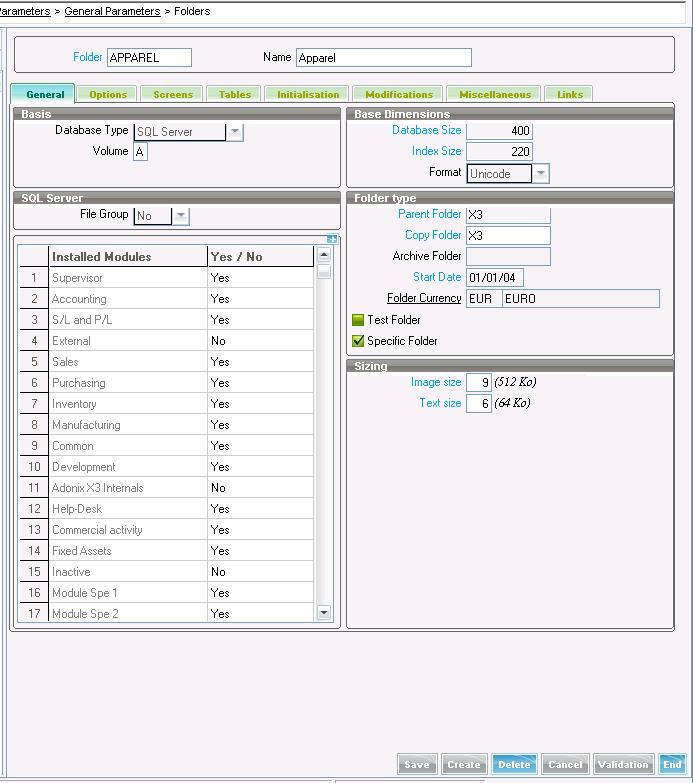The height and width of the screenshot is (783, 693).
Task: Click the Cancel button
Action: click(x=565, y=765)
